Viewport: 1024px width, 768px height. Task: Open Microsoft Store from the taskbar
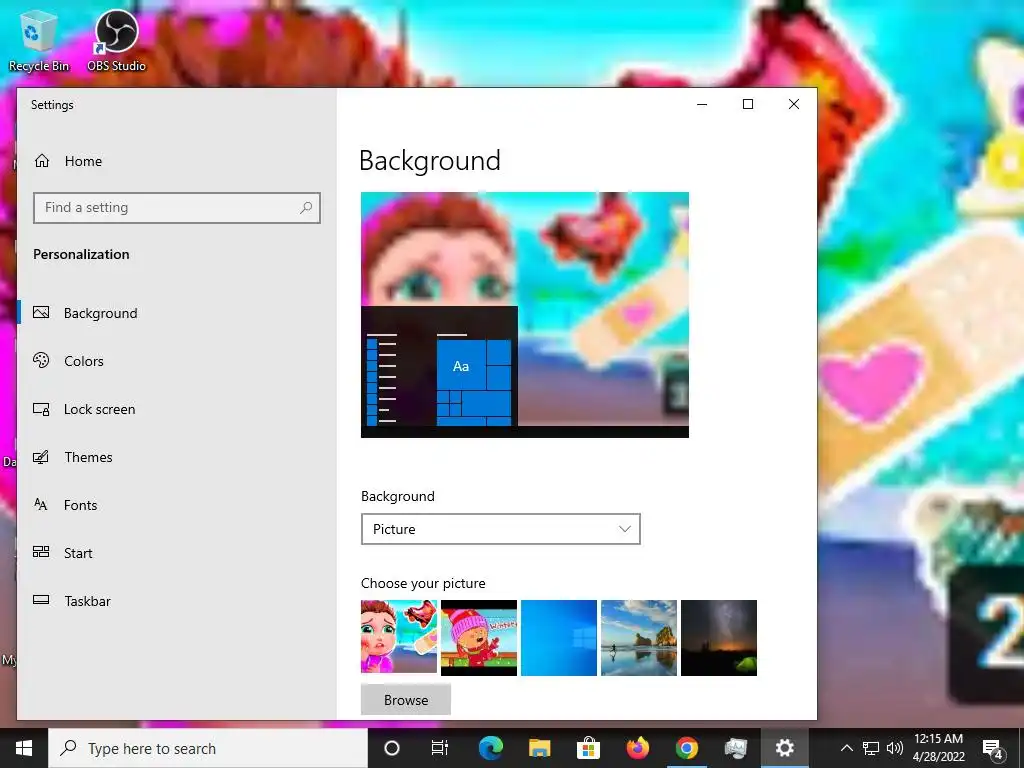(588, 748)
